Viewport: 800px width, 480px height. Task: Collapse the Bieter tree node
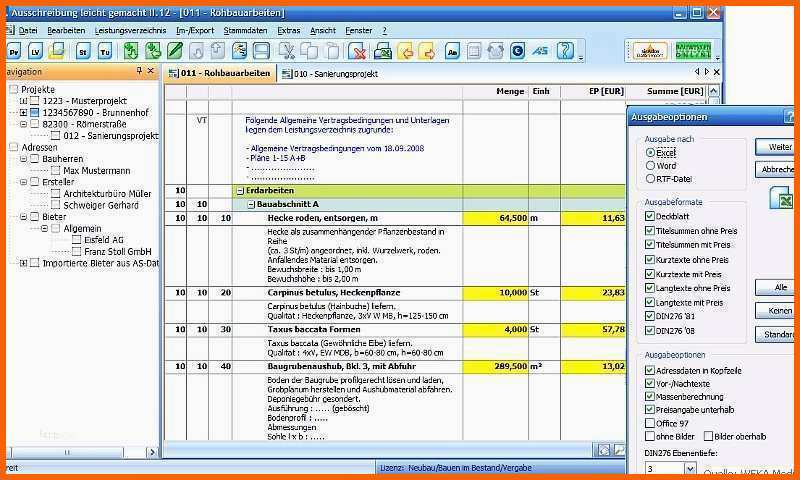23,217
